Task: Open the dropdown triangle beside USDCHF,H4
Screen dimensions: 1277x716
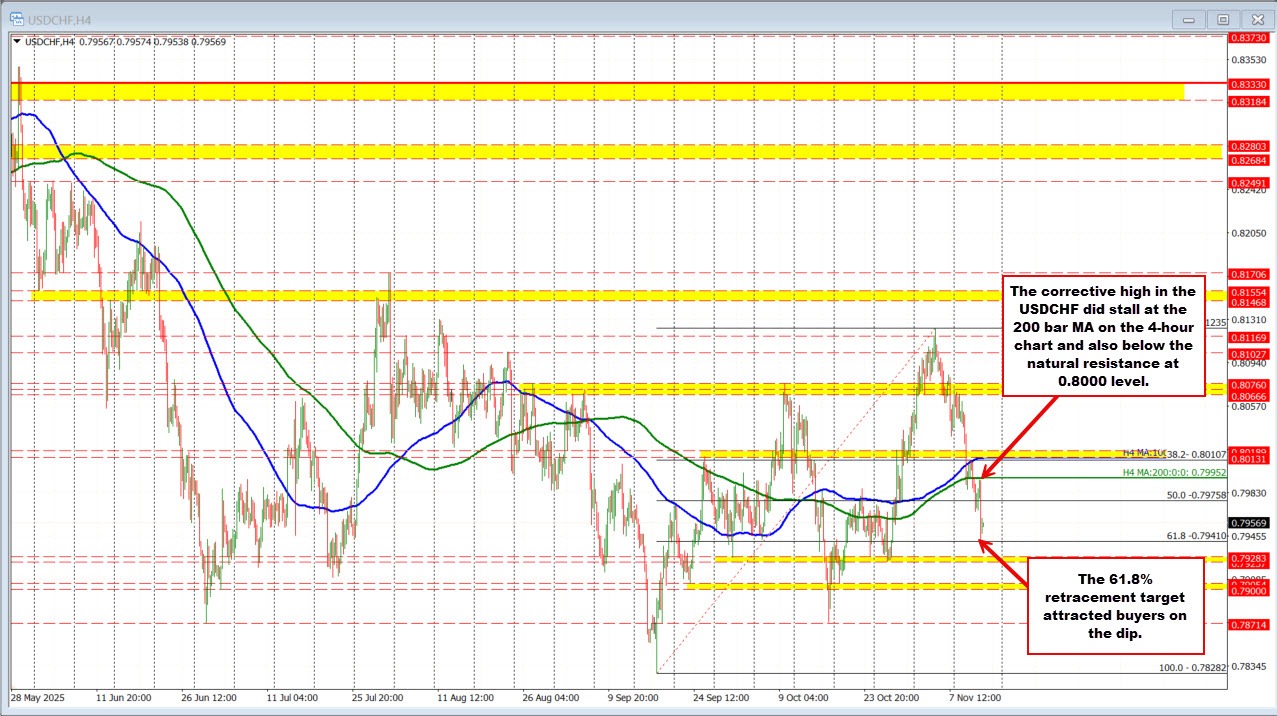Action: point(17,41)
